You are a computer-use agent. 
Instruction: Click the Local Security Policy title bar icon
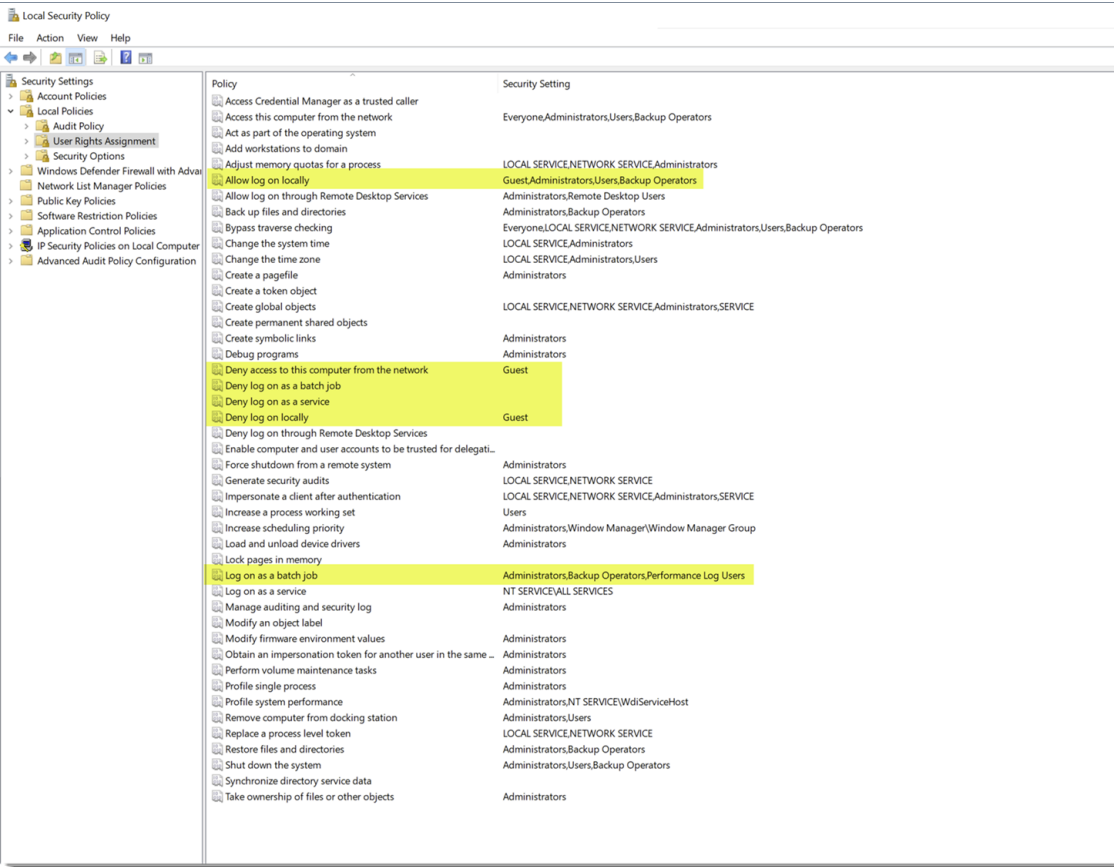[x=13, y=15]
